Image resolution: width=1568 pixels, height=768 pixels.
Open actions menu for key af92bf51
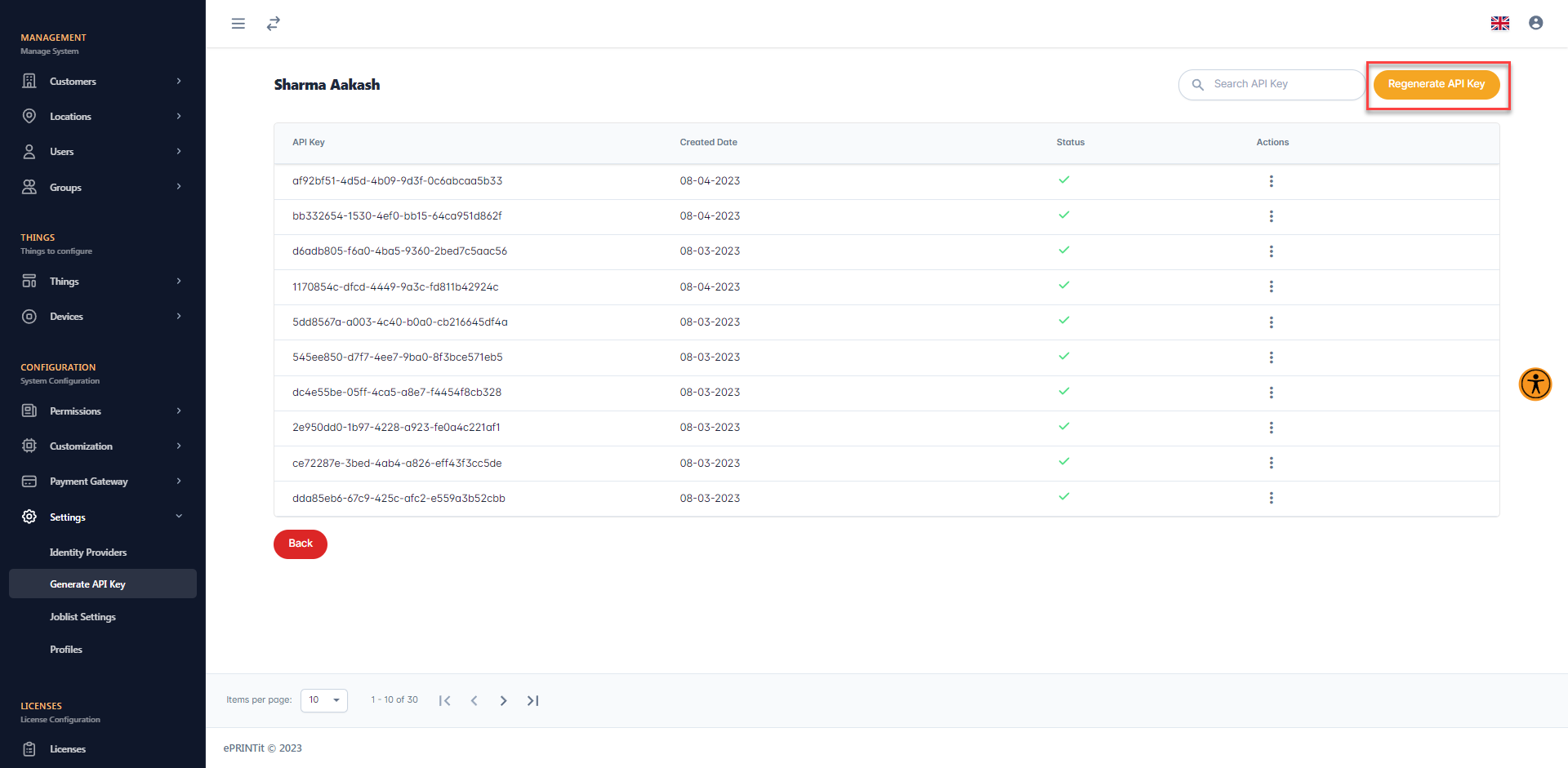[x=1271, y=181]
